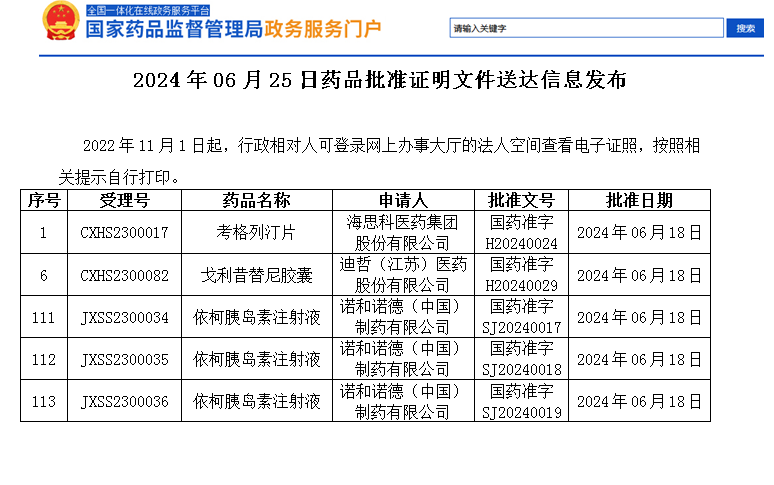Click drug name 考格列汀片

(256, 232)
